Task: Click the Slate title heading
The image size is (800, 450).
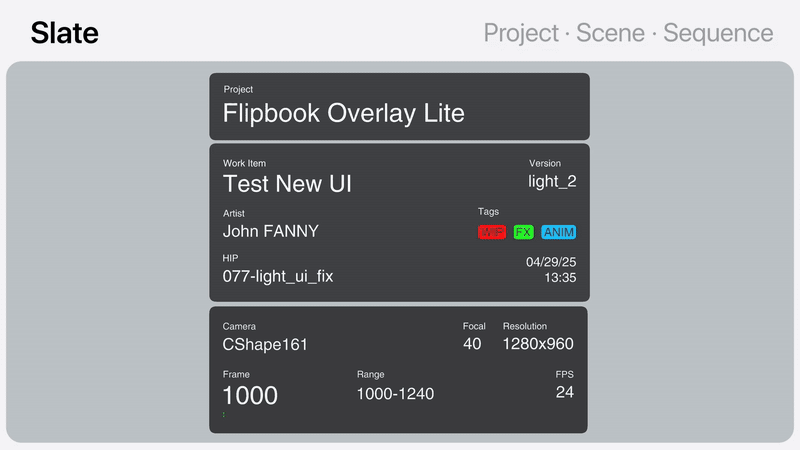Action: point(65,33)
